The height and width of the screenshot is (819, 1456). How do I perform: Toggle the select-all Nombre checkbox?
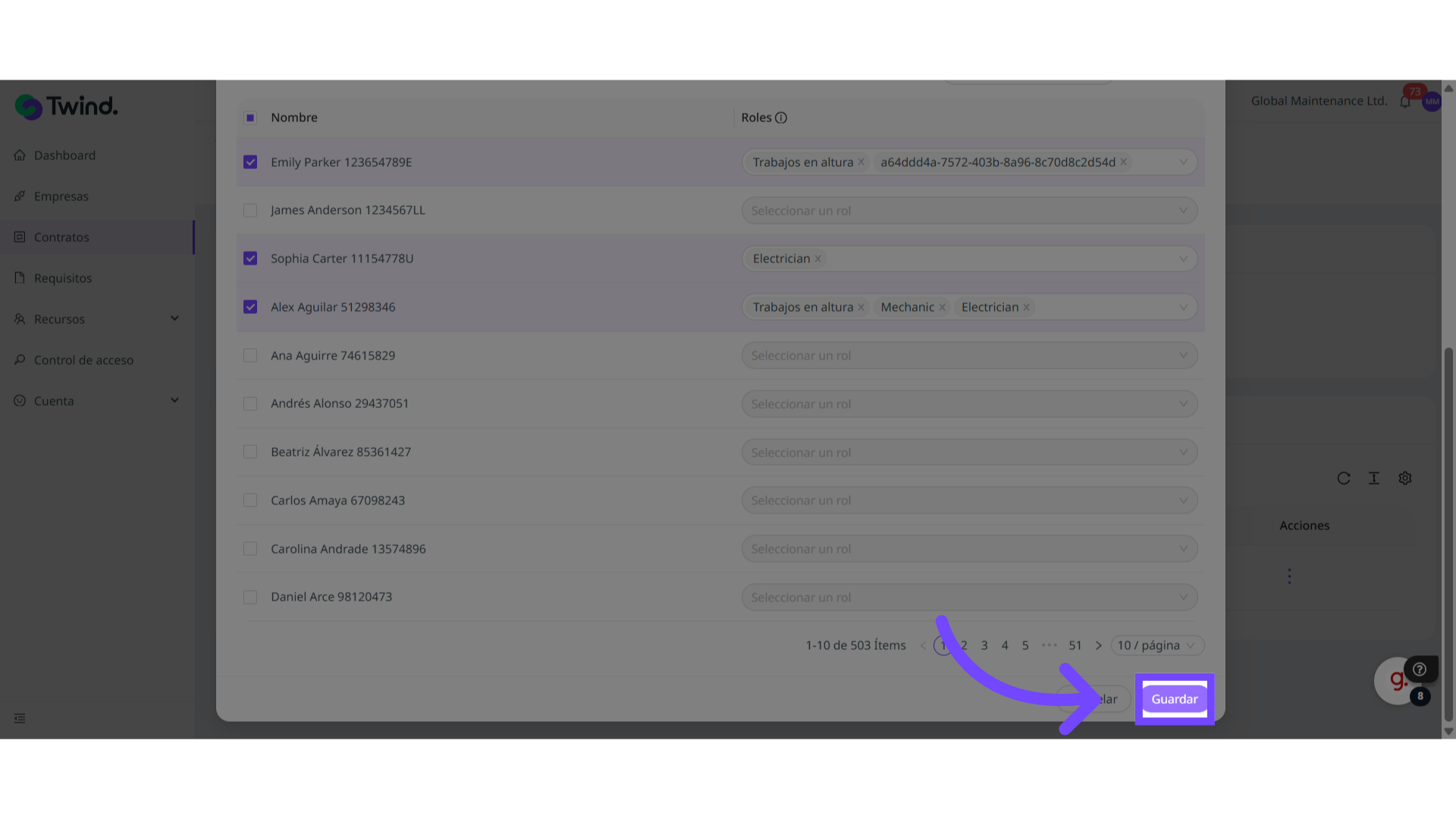(x=250, y=118)
